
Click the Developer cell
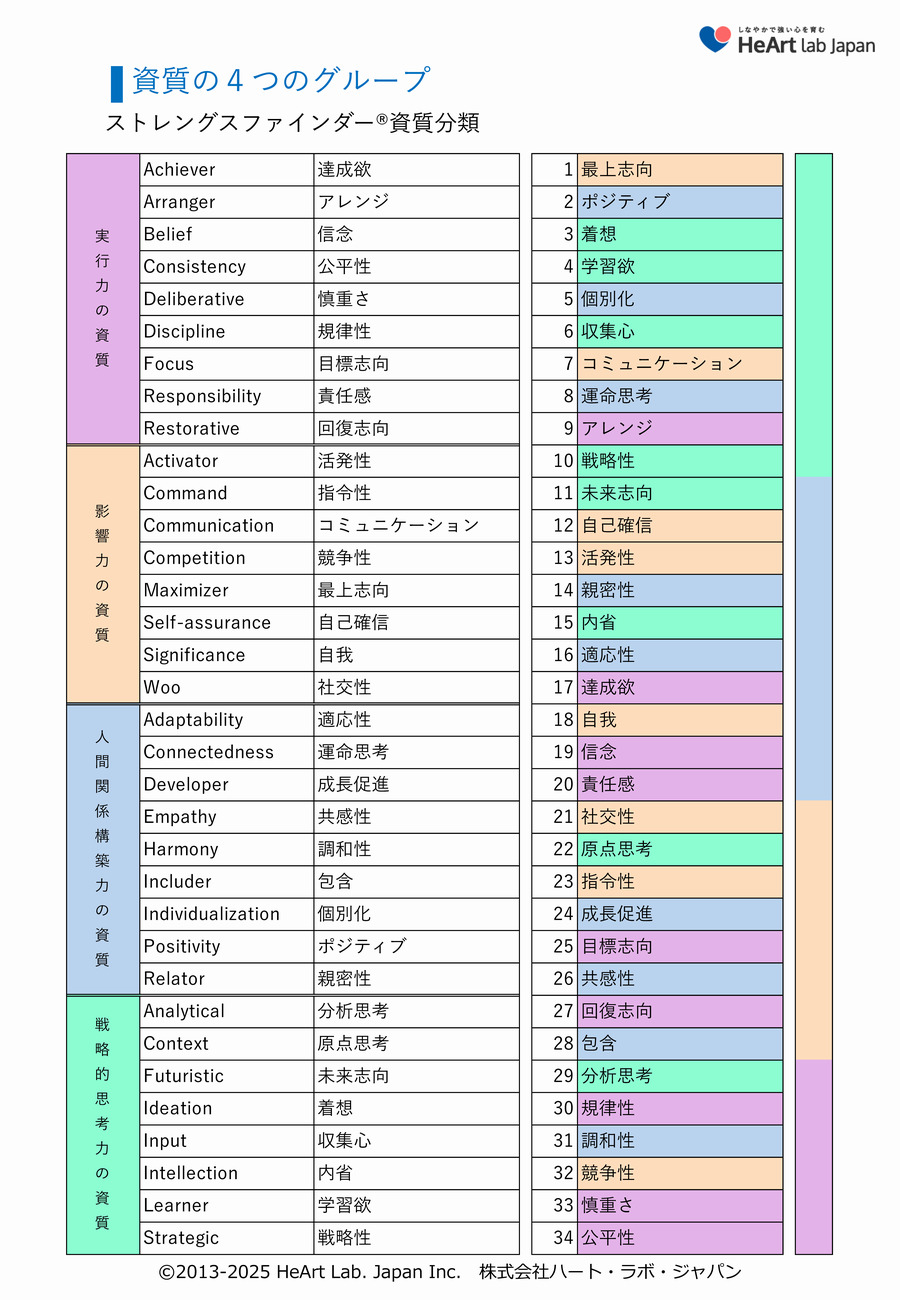(227, 784)
